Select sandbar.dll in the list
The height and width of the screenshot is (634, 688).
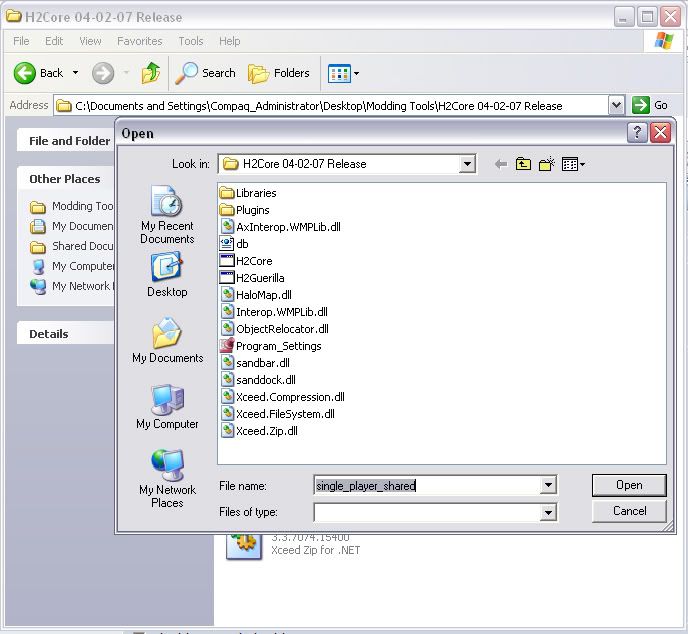254,363
